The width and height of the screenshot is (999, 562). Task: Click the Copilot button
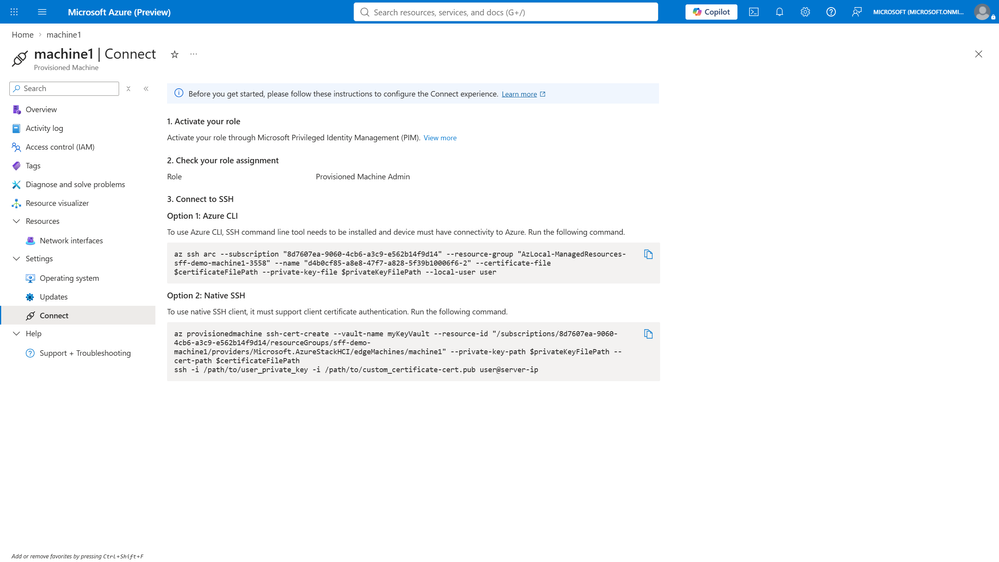[711, 12]
